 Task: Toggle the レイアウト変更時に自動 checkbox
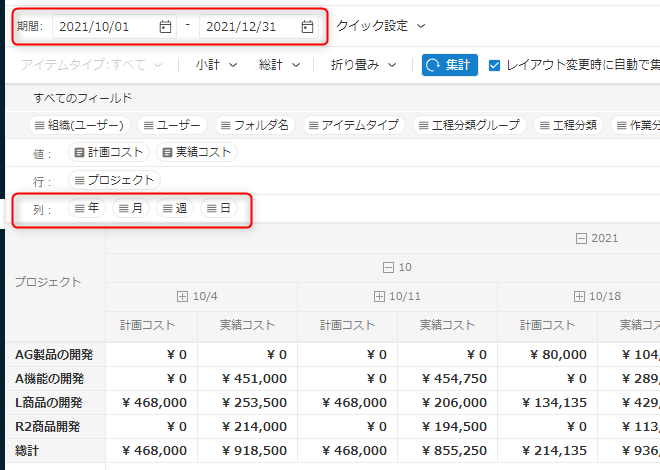[494, 65]
